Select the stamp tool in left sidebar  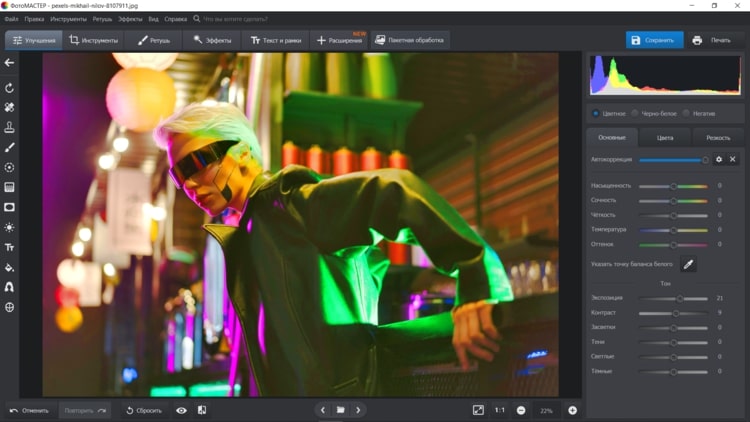coord(10,127)
